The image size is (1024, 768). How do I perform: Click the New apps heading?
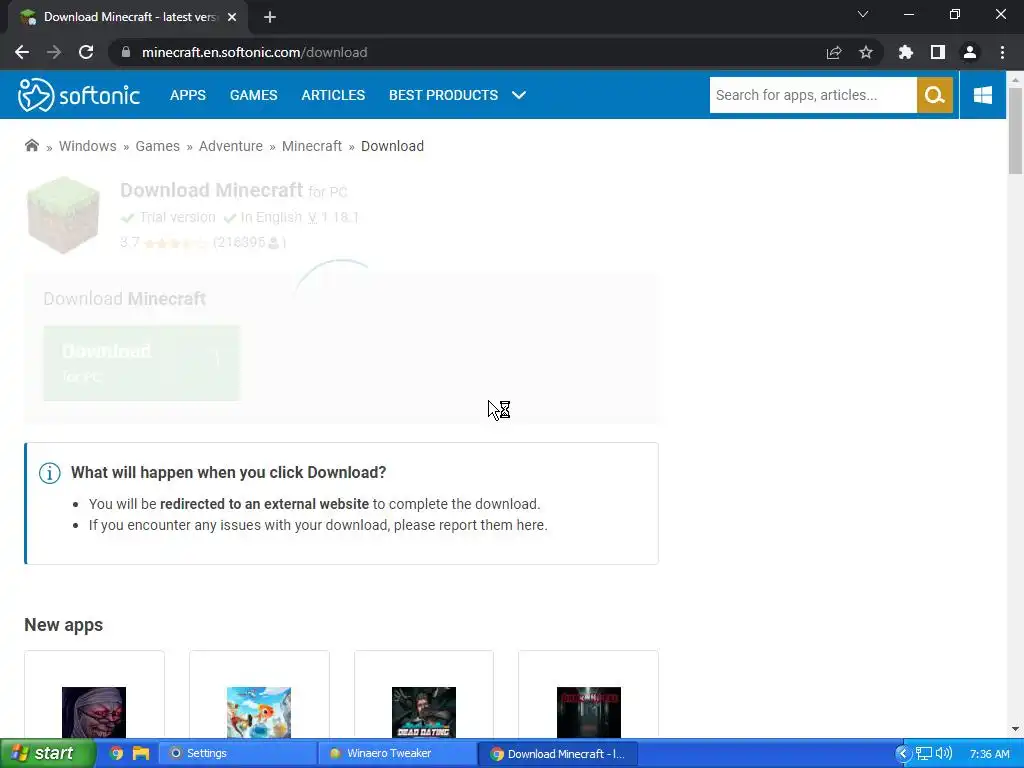63,625
